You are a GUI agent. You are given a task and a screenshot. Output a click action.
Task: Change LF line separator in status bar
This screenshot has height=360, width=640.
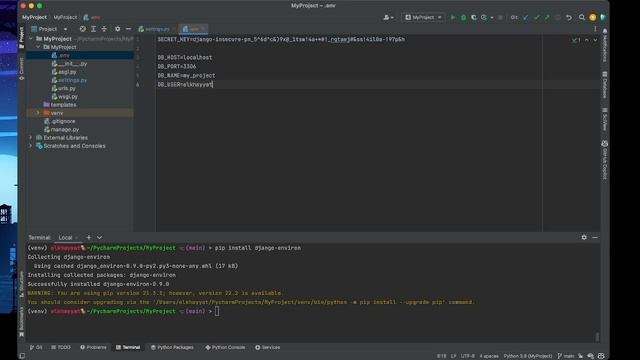[453, 356]
